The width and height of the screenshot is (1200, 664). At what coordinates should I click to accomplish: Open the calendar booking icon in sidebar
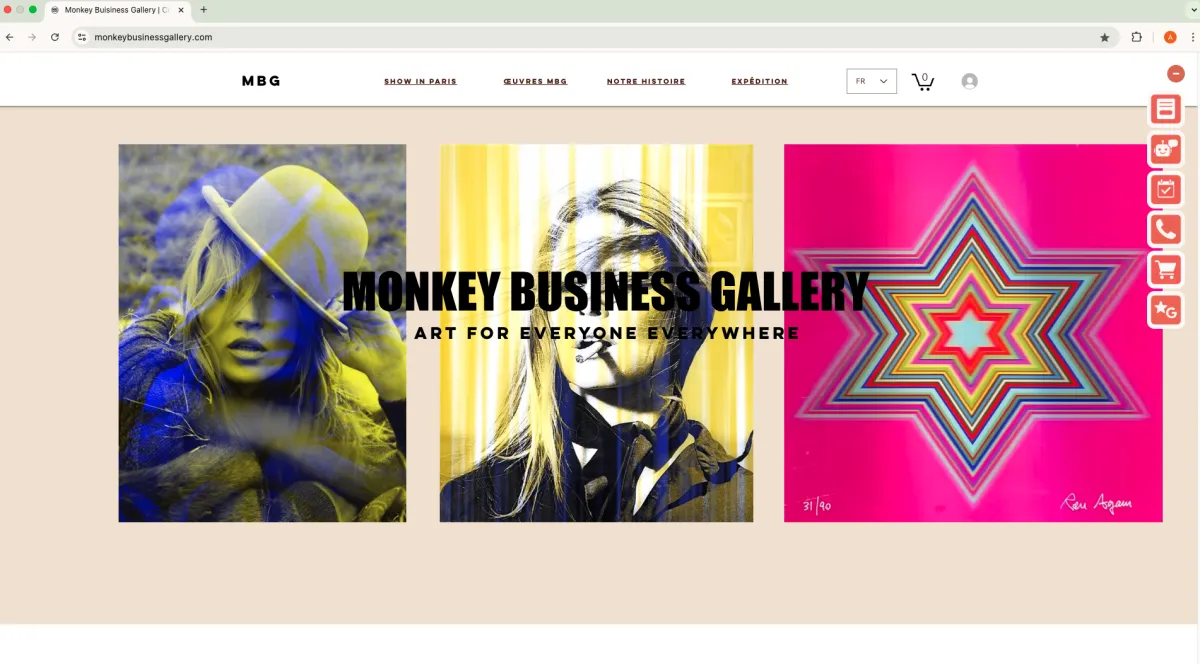tap(1166, 189)
